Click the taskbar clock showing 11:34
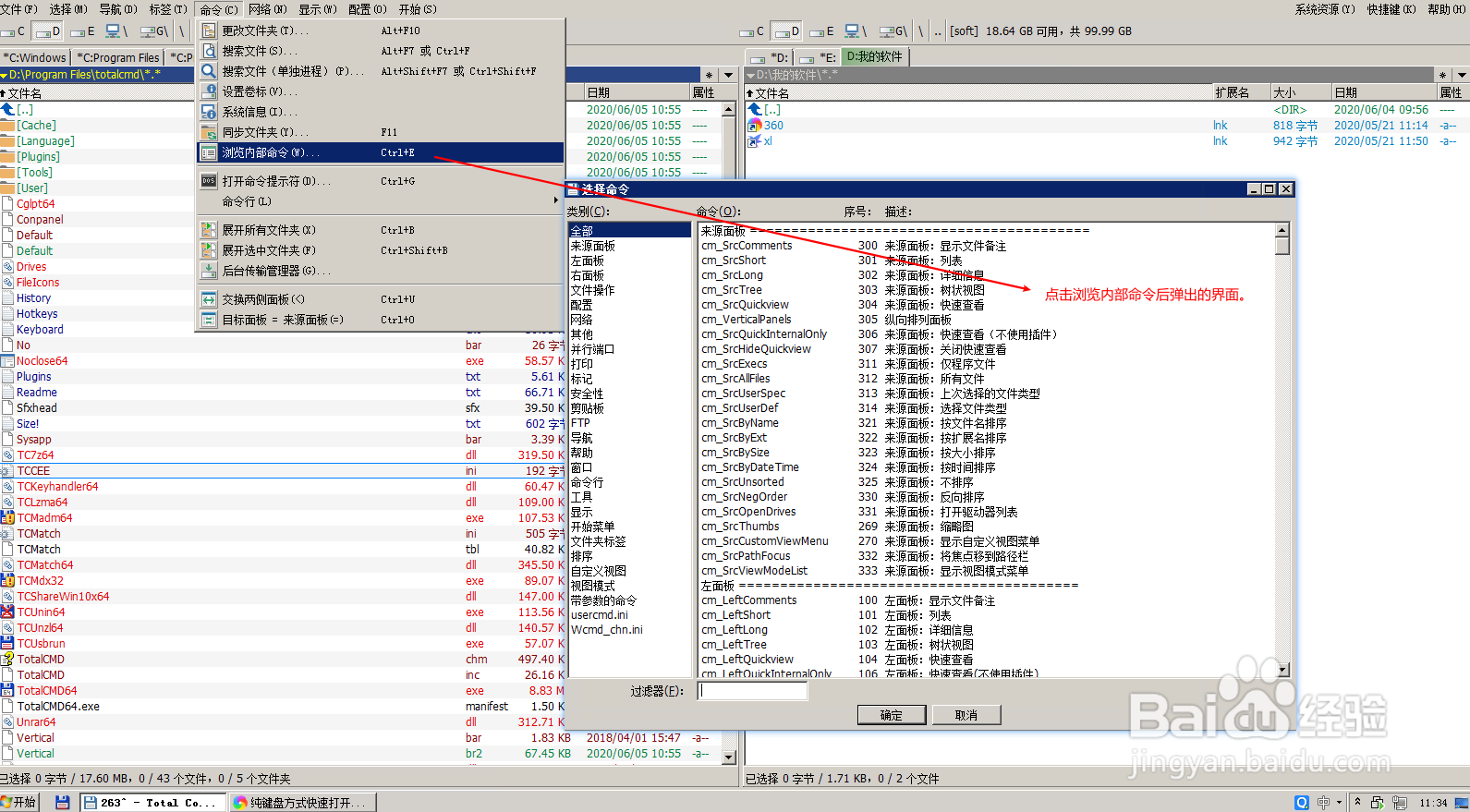1470x812 pixels. click(x=1433, y=803)
